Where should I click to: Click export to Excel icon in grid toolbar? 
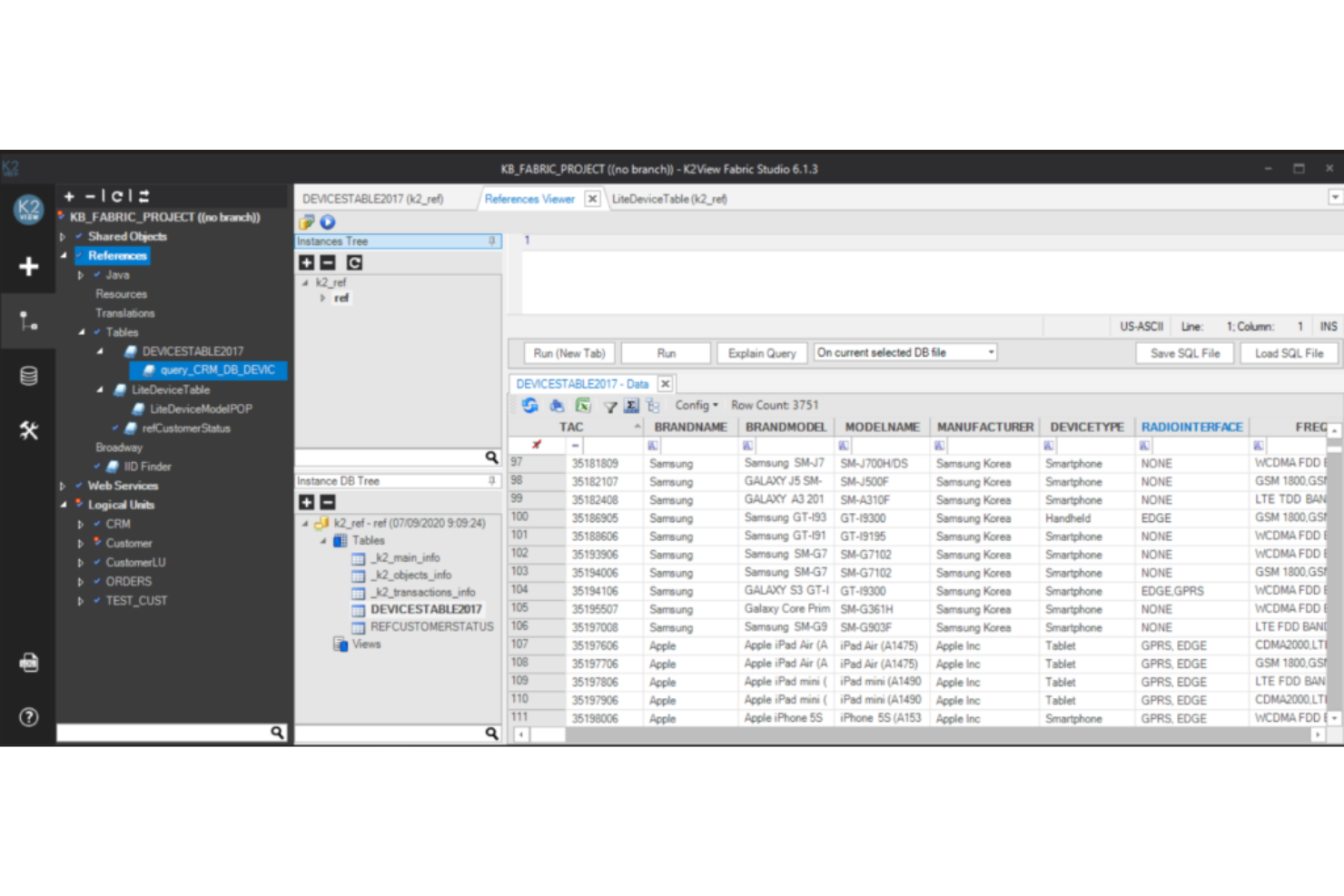coord(583,406)
